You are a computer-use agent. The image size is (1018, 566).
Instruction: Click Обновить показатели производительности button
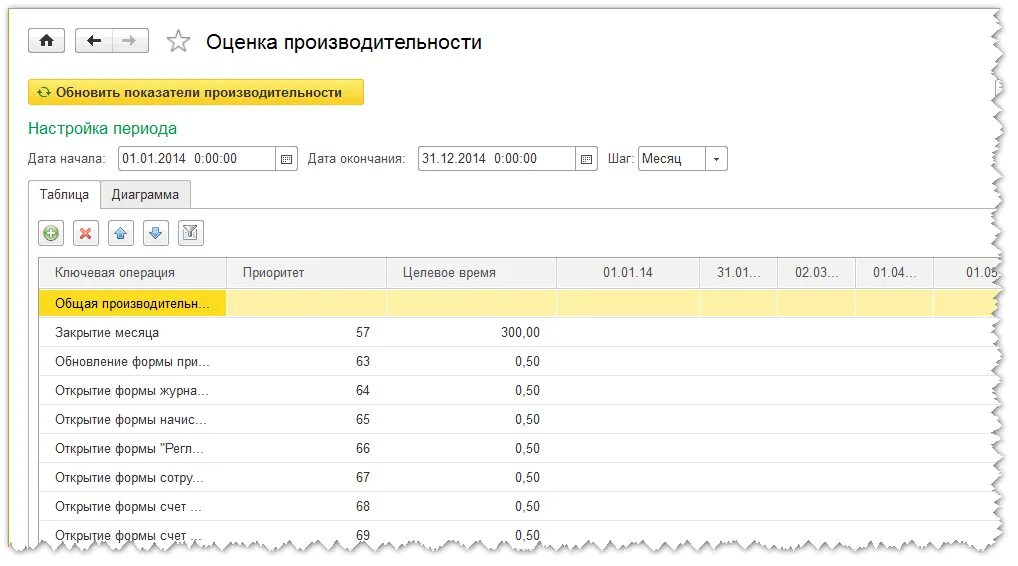tap(196, 92)
